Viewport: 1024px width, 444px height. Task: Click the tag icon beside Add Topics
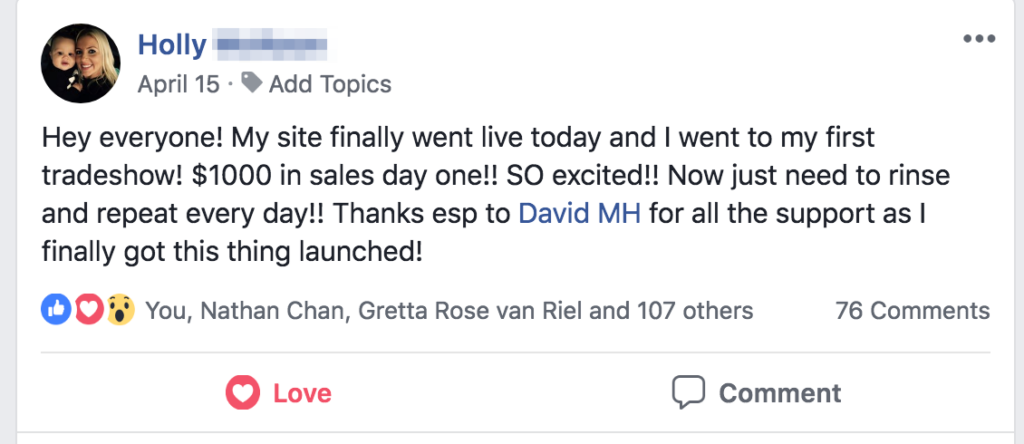pyautogui.click(x=251, y=83)
